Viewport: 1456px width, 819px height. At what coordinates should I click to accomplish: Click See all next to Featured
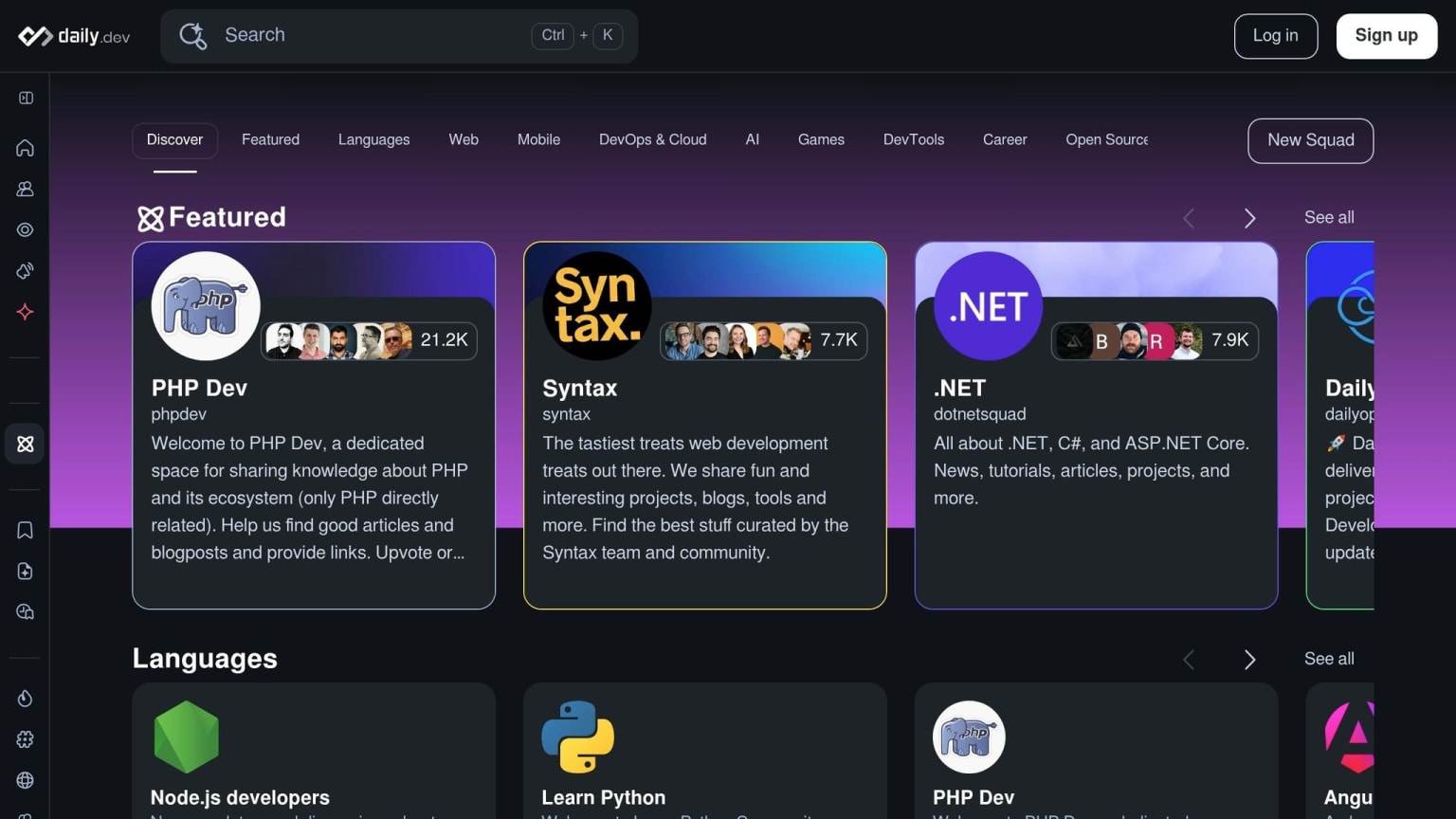[x=1329, y=217]
